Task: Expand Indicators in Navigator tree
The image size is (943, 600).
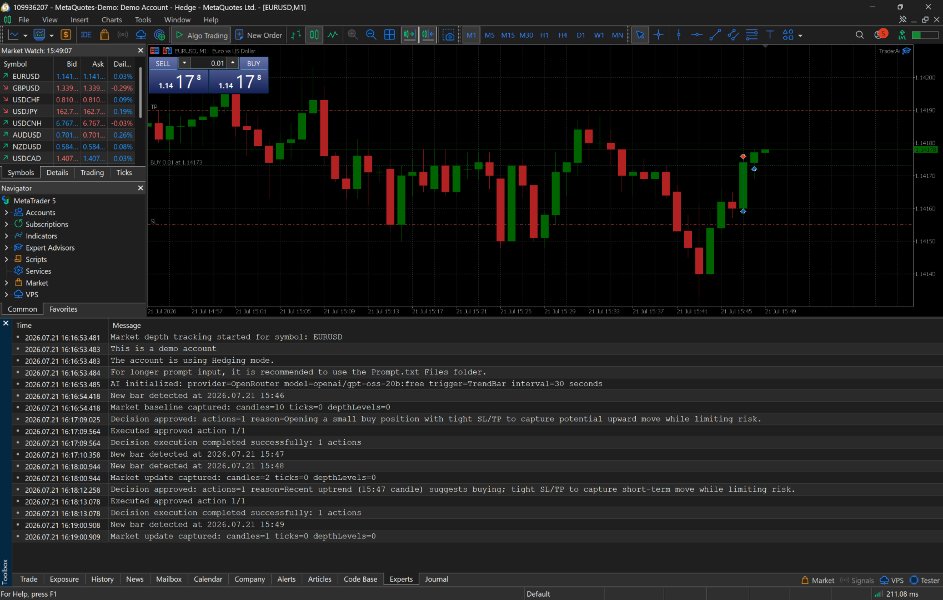Action: point(6,236)
